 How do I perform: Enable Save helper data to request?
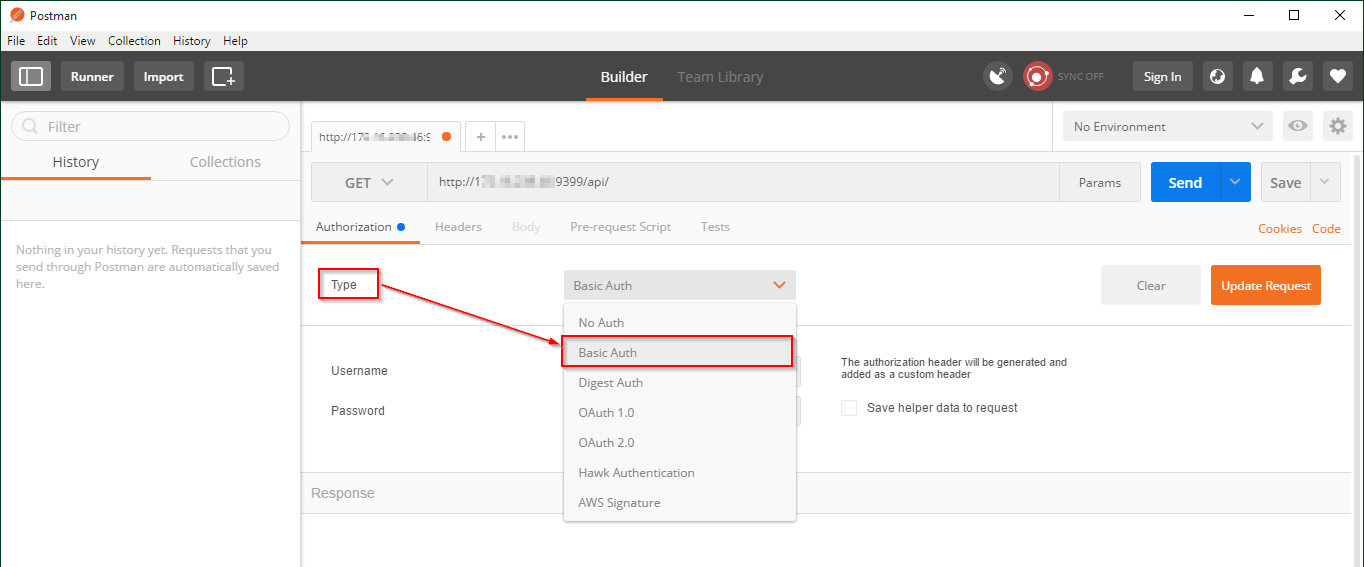coord(849,408)
